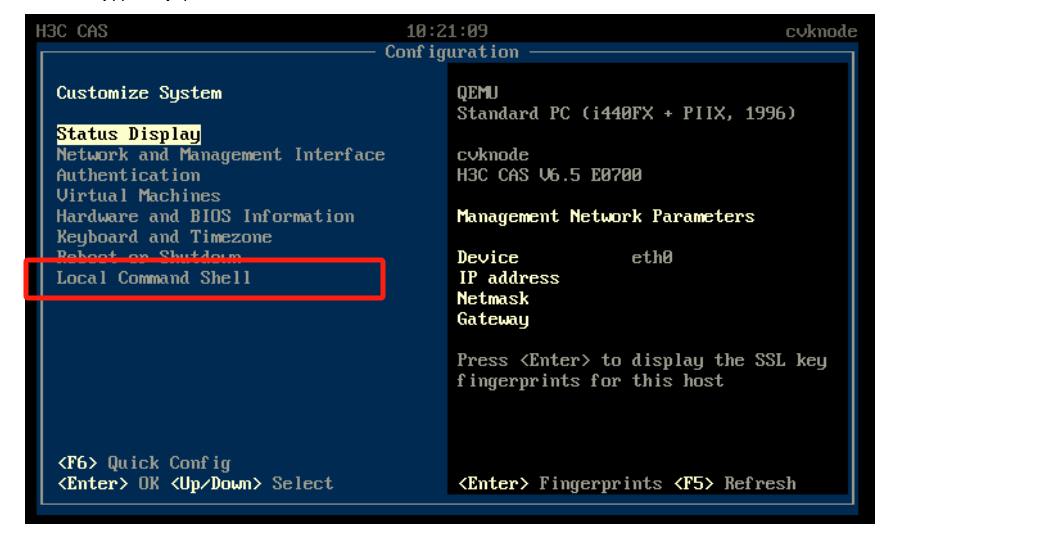Click the F6 Quick Config shortcut
Viewport: 1038px width, 541px height.
(x=143, y=463)
